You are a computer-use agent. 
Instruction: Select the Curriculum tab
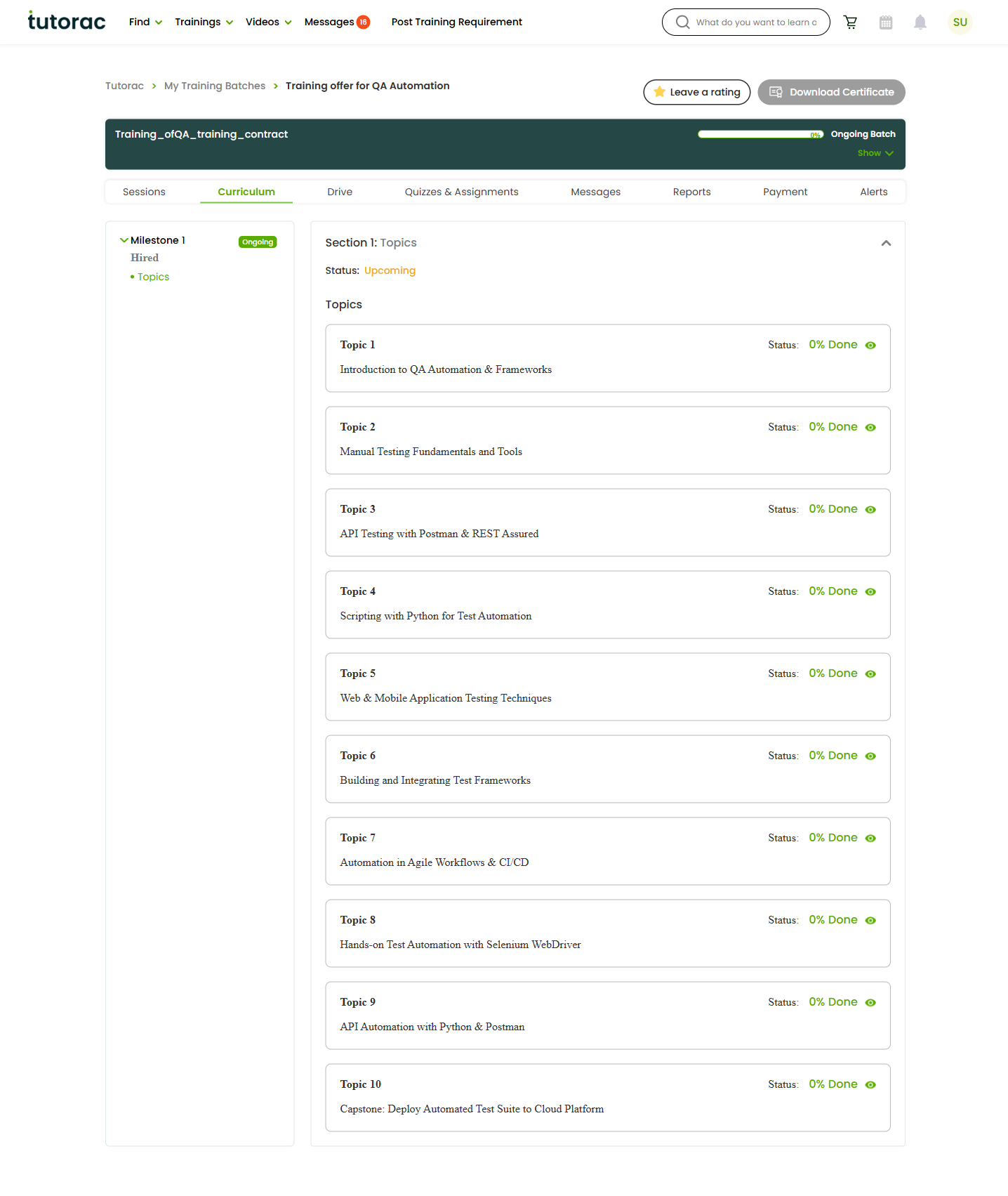[246, 192]
